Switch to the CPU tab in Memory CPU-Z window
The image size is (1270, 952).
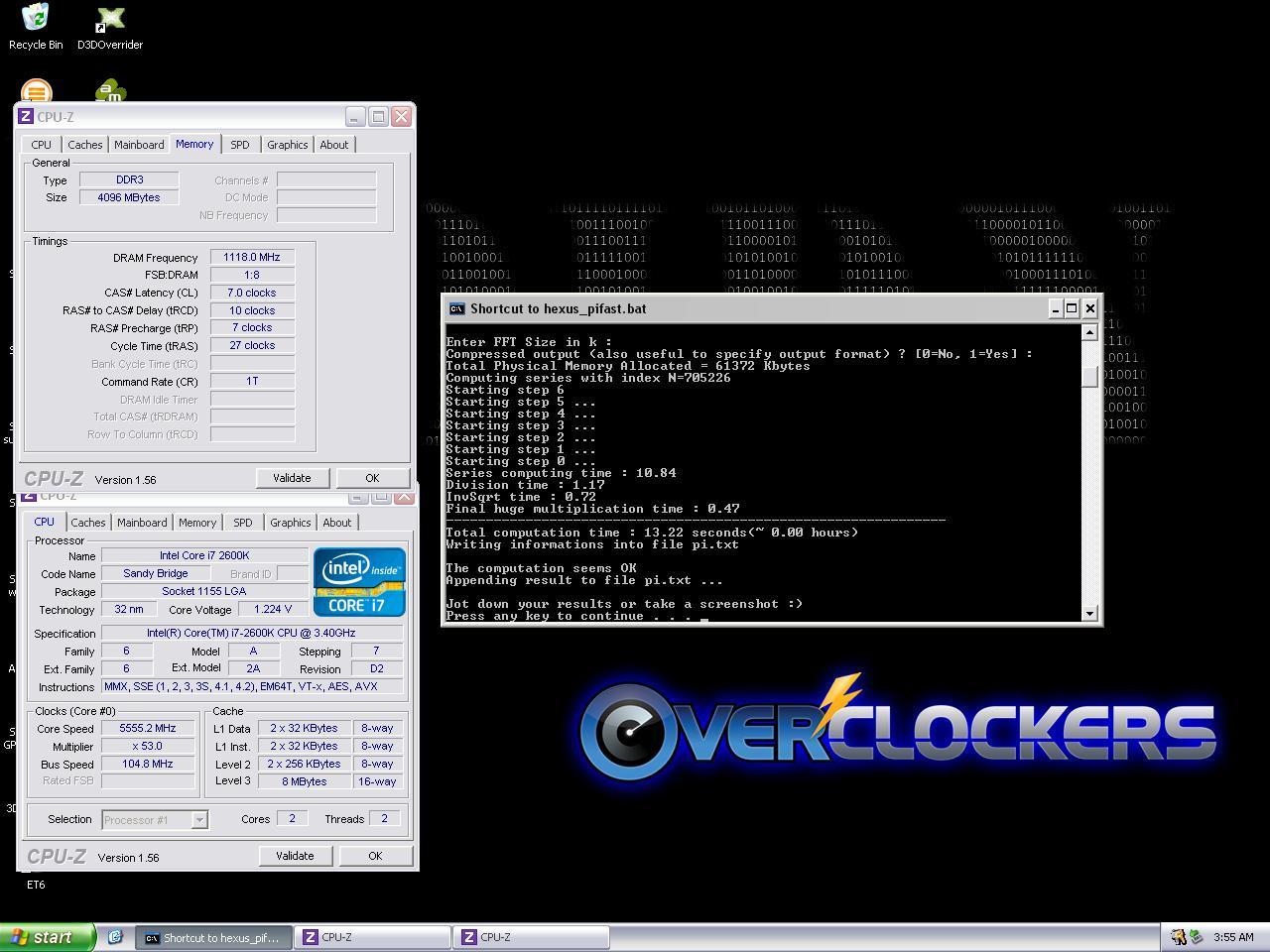(x=41, y=145)
